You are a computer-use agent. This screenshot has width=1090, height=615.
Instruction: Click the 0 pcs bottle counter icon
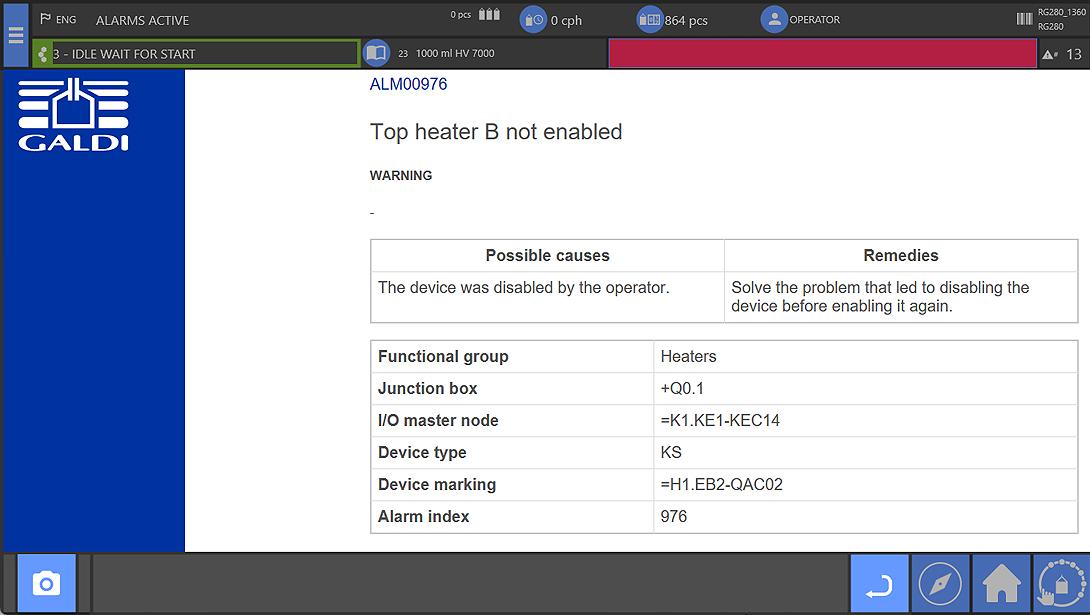pos(489,15)
